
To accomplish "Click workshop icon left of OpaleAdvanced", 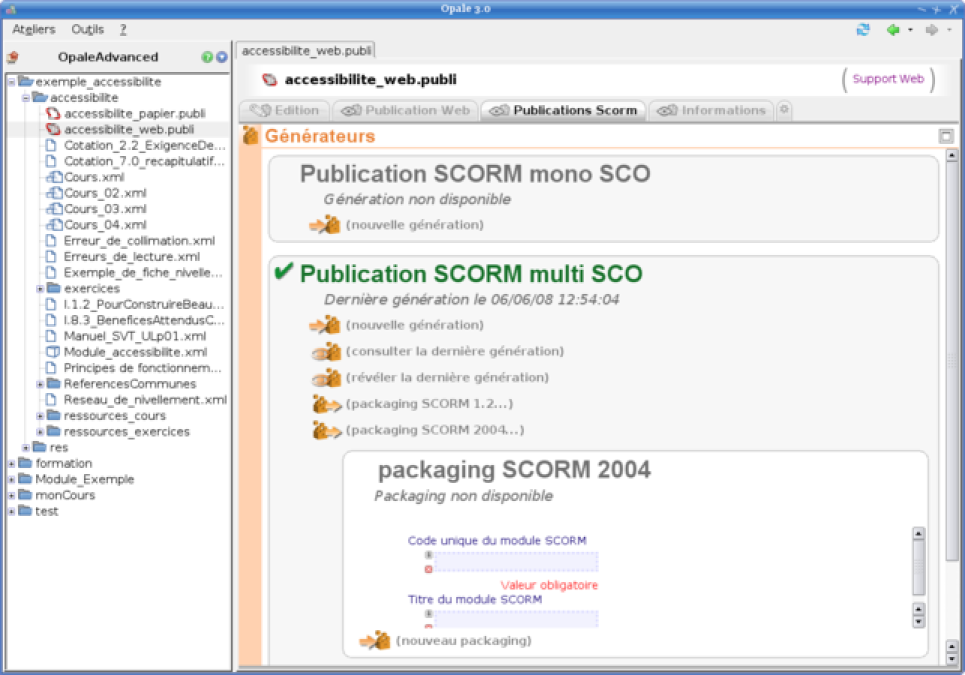I will (12, 57).
